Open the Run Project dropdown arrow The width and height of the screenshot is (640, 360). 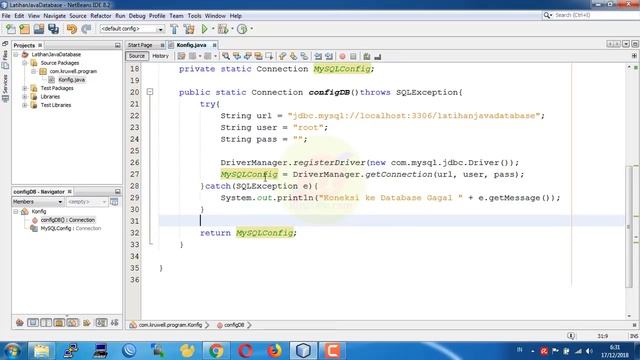coord(213,29)
